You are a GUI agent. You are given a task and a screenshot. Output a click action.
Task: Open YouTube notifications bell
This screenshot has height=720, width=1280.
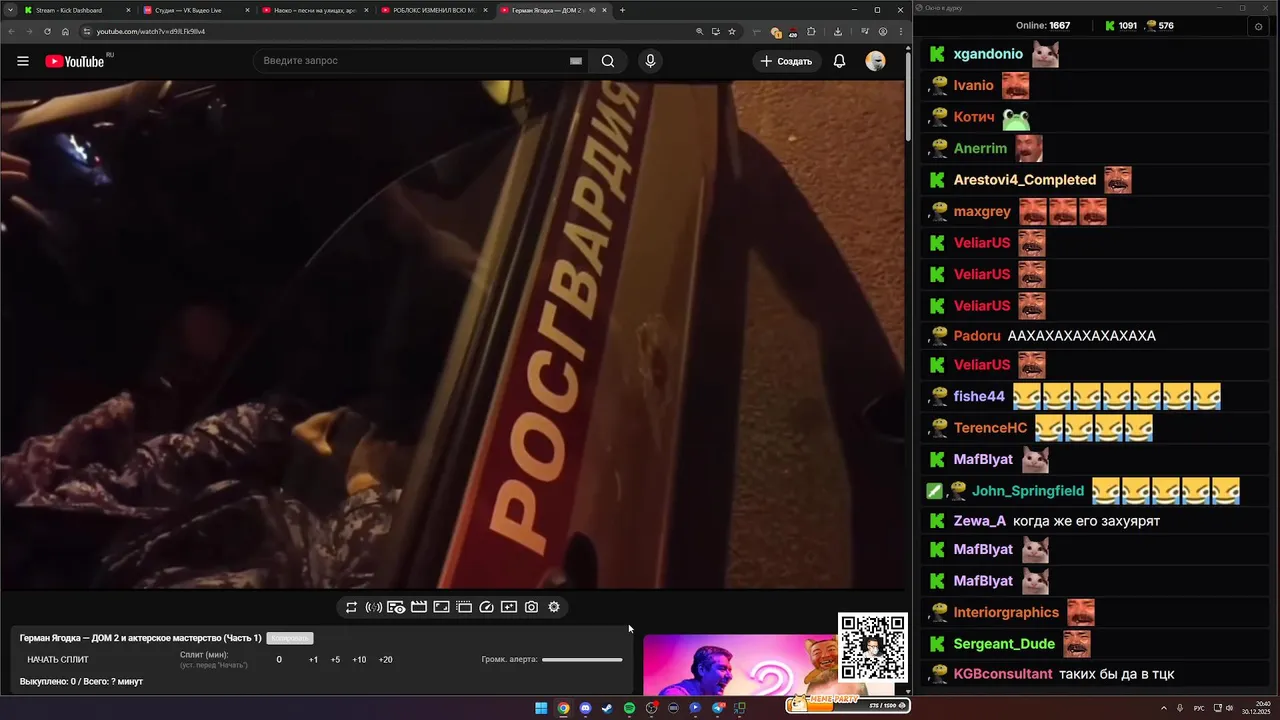[x=839, y=61]
